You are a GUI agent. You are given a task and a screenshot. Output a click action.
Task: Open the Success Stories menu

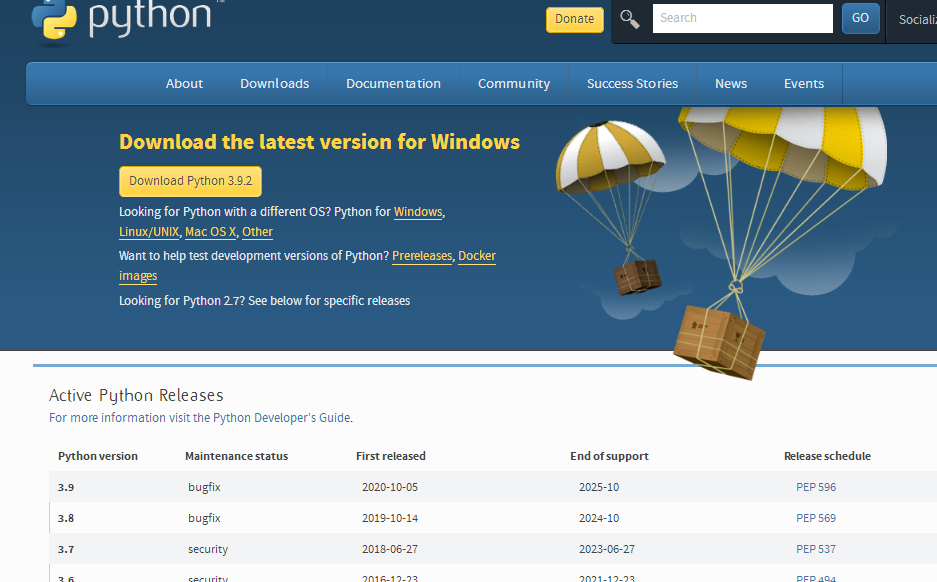pyautogui.click(x=632, y=84)
